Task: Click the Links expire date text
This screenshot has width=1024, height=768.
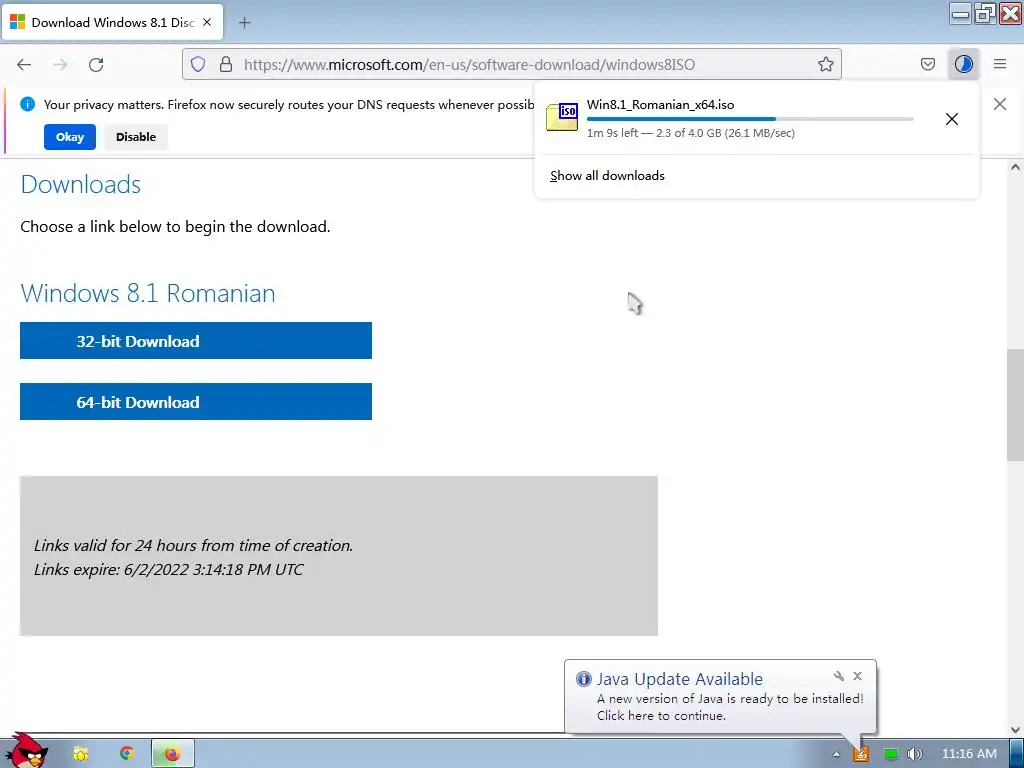Action: pos(168,569)
